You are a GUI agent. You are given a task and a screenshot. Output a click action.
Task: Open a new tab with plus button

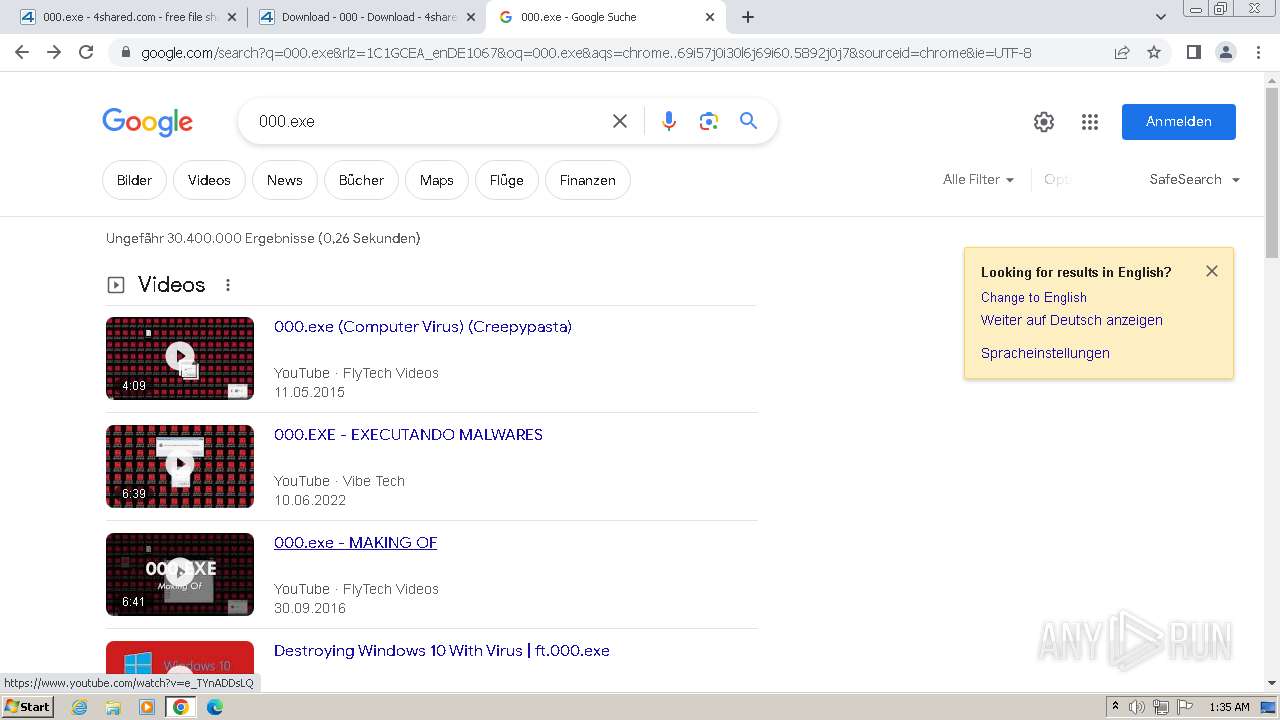748,17
